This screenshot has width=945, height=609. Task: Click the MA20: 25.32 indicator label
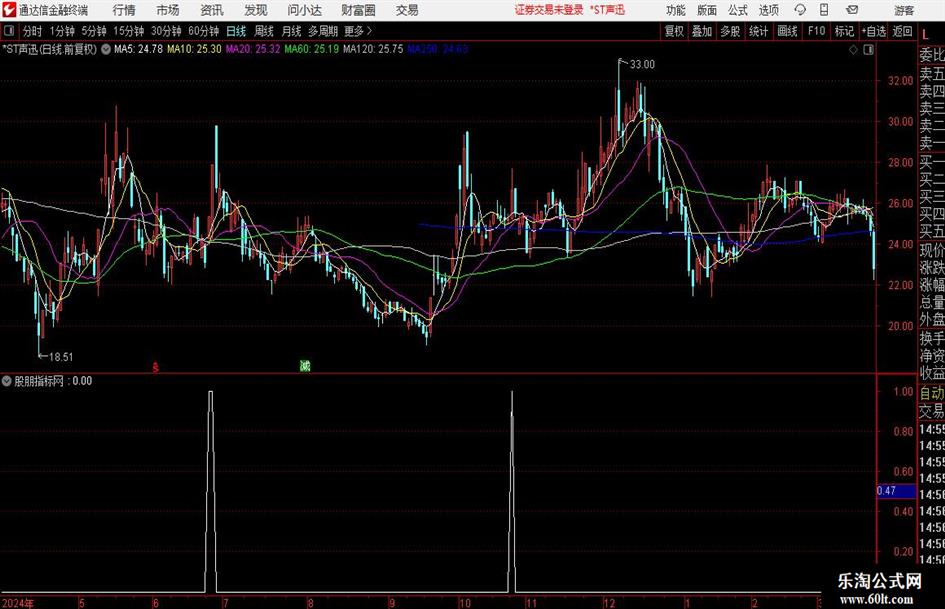[x=253, y=49]
